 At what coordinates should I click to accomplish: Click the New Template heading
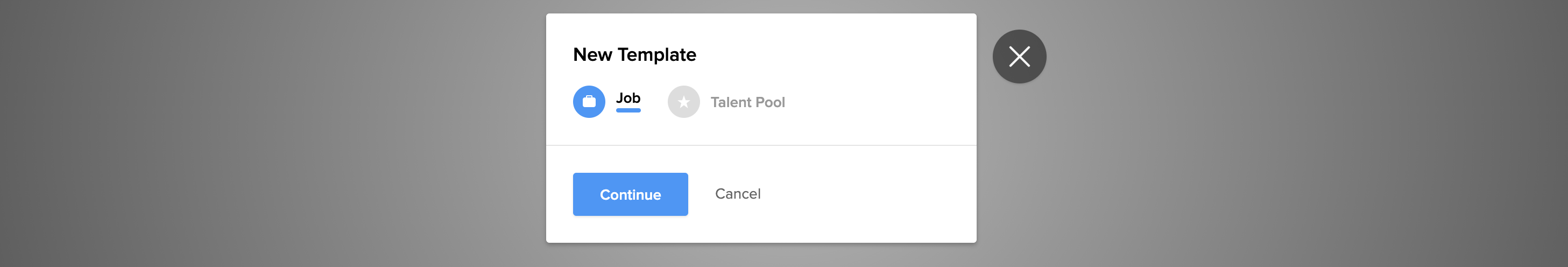click(634, 55)
